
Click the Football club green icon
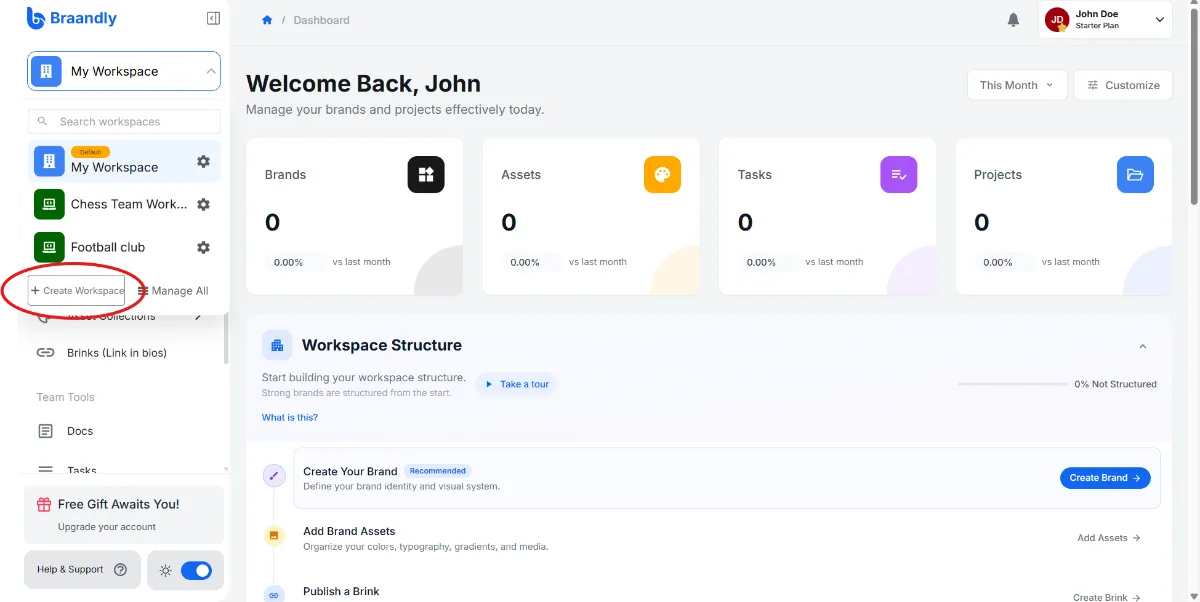point(49,247)
